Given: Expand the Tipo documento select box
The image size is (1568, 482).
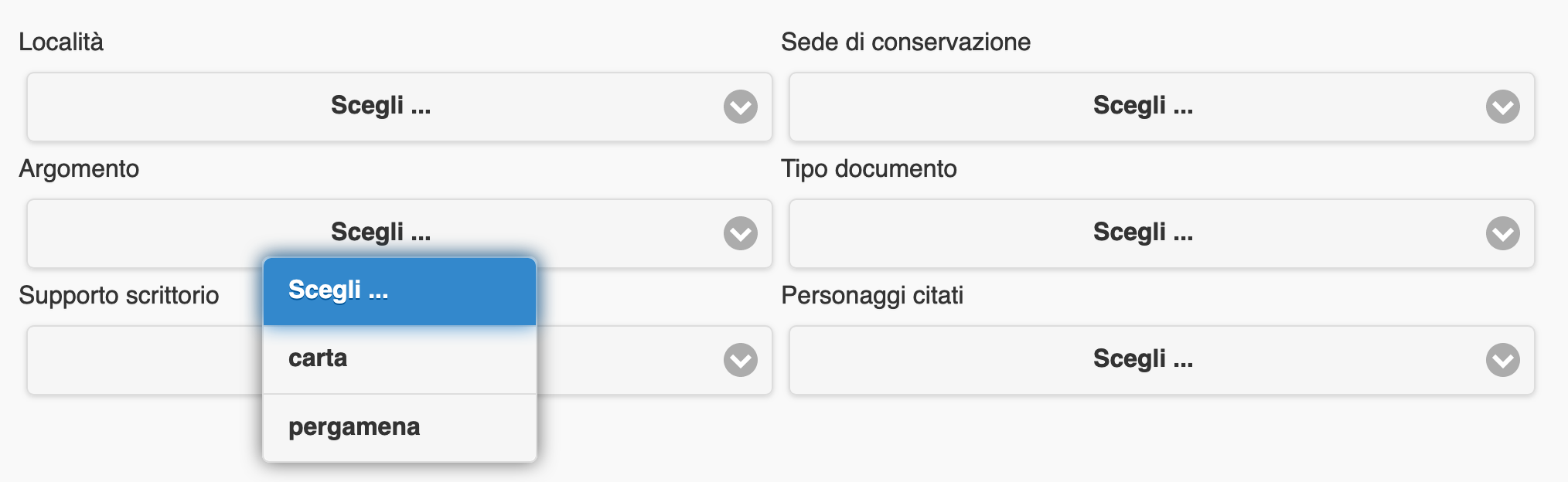Looking at the screenshot, I should tap(1161, 233).
